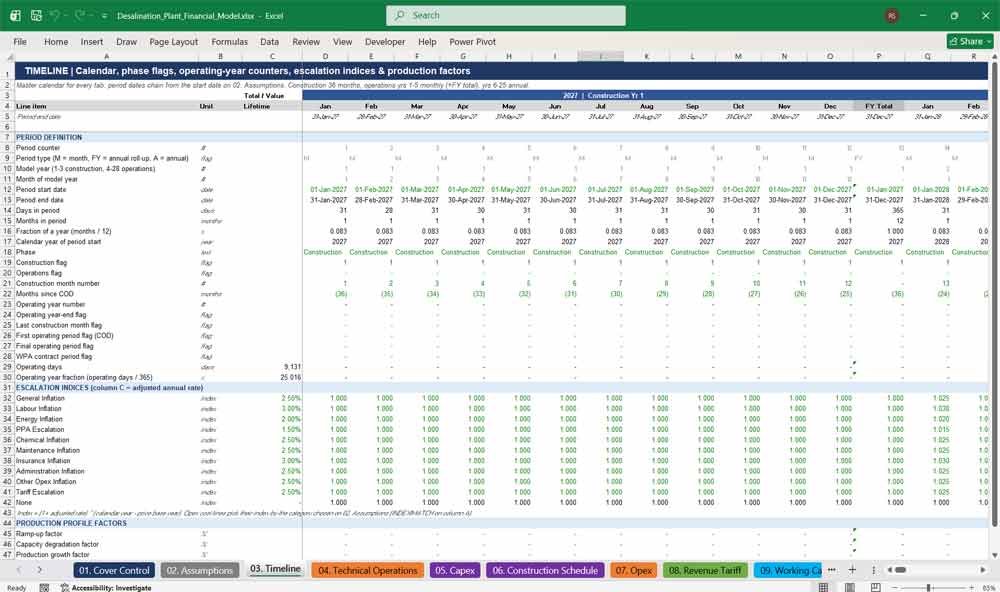Screen dimensions: 1000x592
Task: Select the General Inflation row label
Action: tap(40, 398)
